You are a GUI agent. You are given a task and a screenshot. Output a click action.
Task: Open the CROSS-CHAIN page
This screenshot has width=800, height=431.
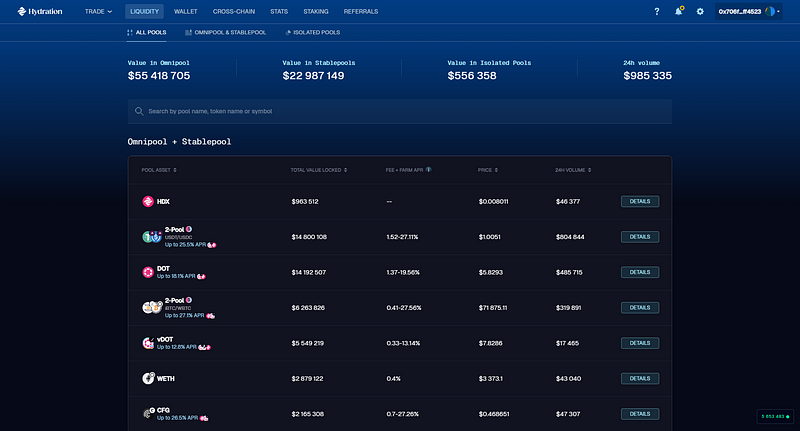pyautogui.click(x=234, y=11)
